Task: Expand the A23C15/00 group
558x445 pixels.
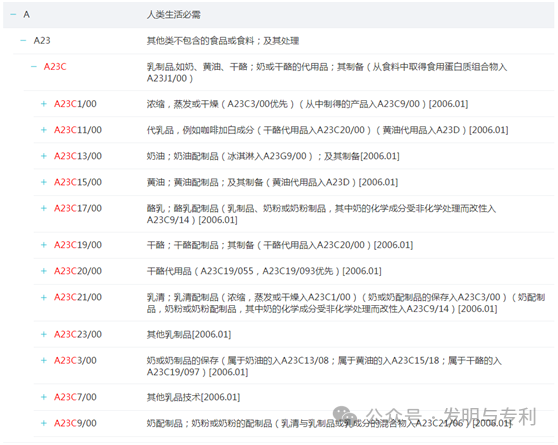Action: pos(44,182)
